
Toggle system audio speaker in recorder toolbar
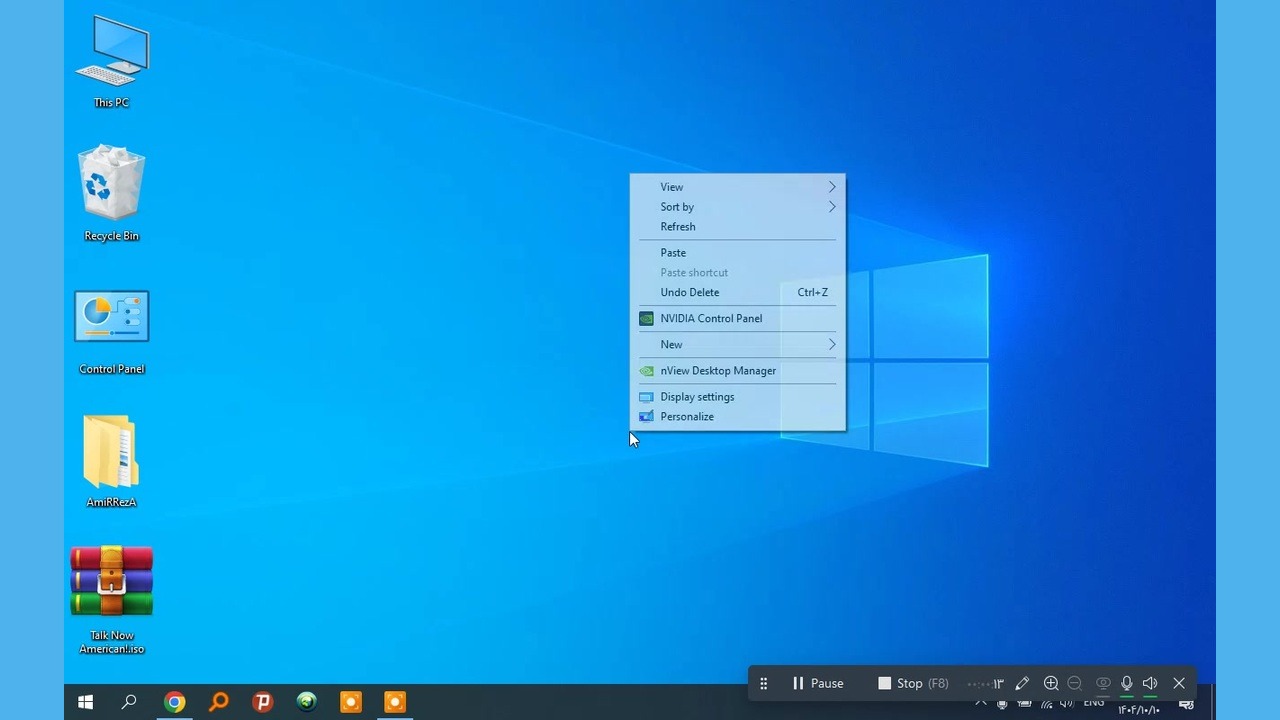(1150, 683)
